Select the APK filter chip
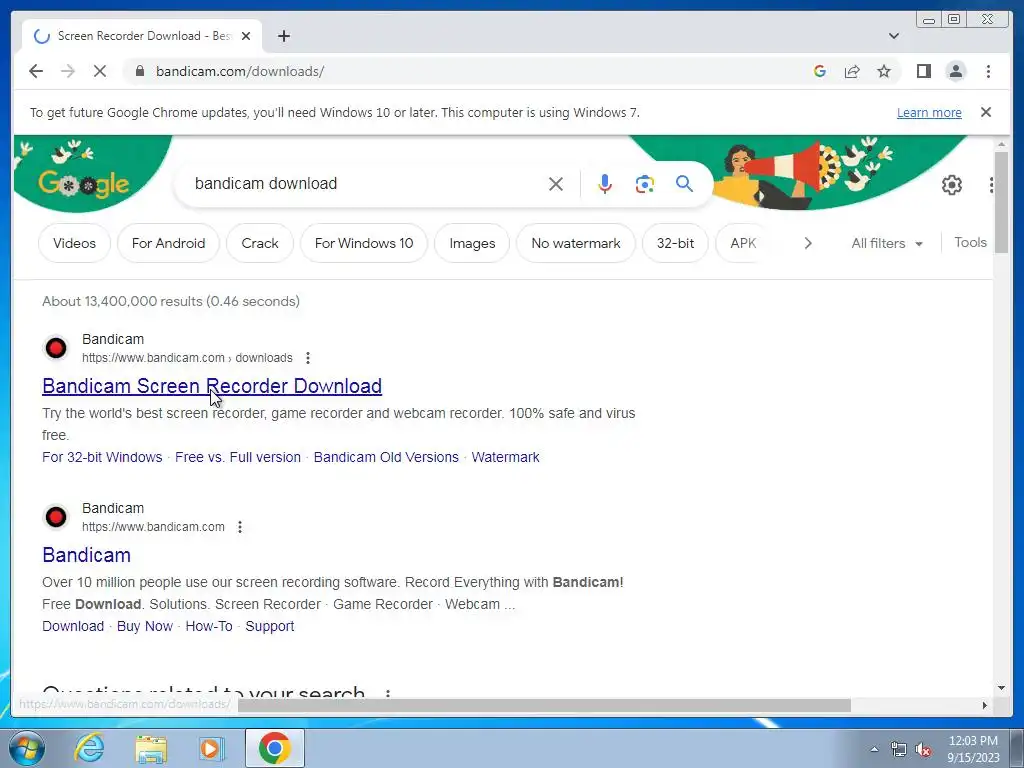 click(x=743, y=243)
